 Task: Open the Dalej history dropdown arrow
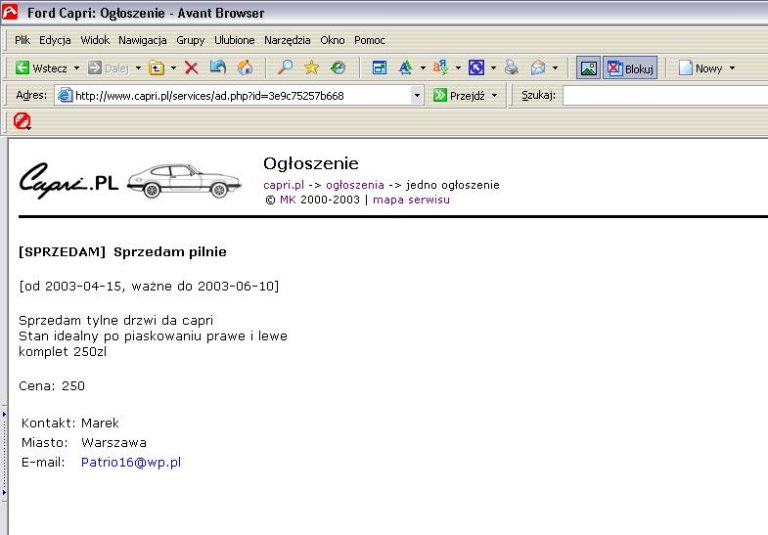click(138, 68)
